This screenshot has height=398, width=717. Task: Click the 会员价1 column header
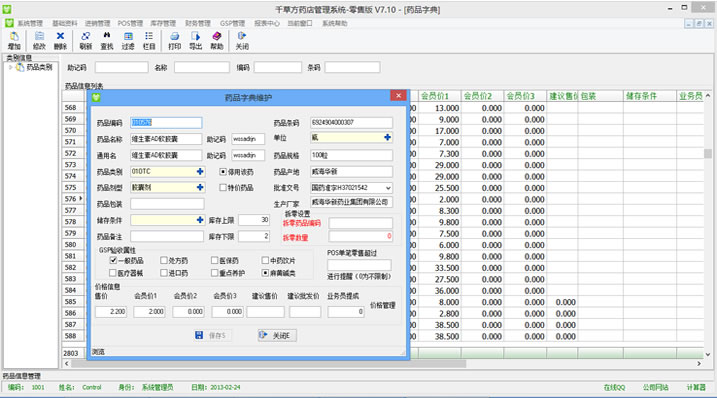(x=439, y=96)
